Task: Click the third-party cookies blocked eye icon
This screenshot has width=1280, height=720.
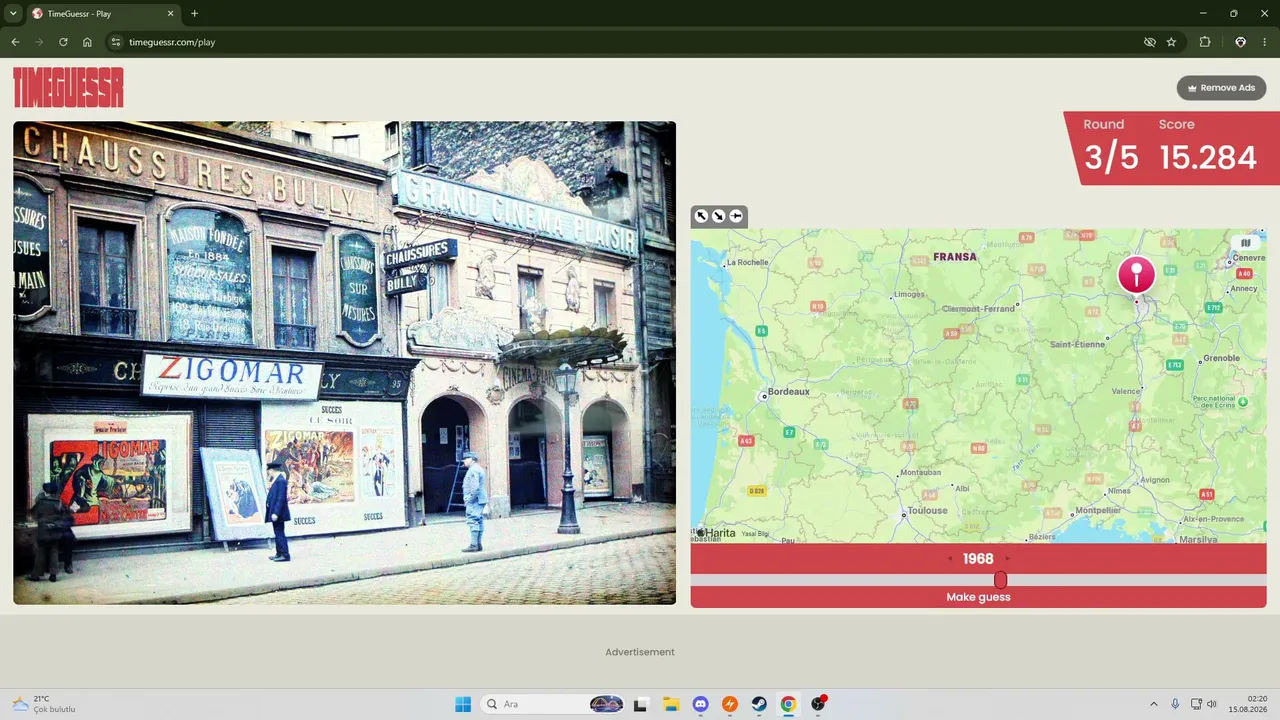Action: [1150, 42]
